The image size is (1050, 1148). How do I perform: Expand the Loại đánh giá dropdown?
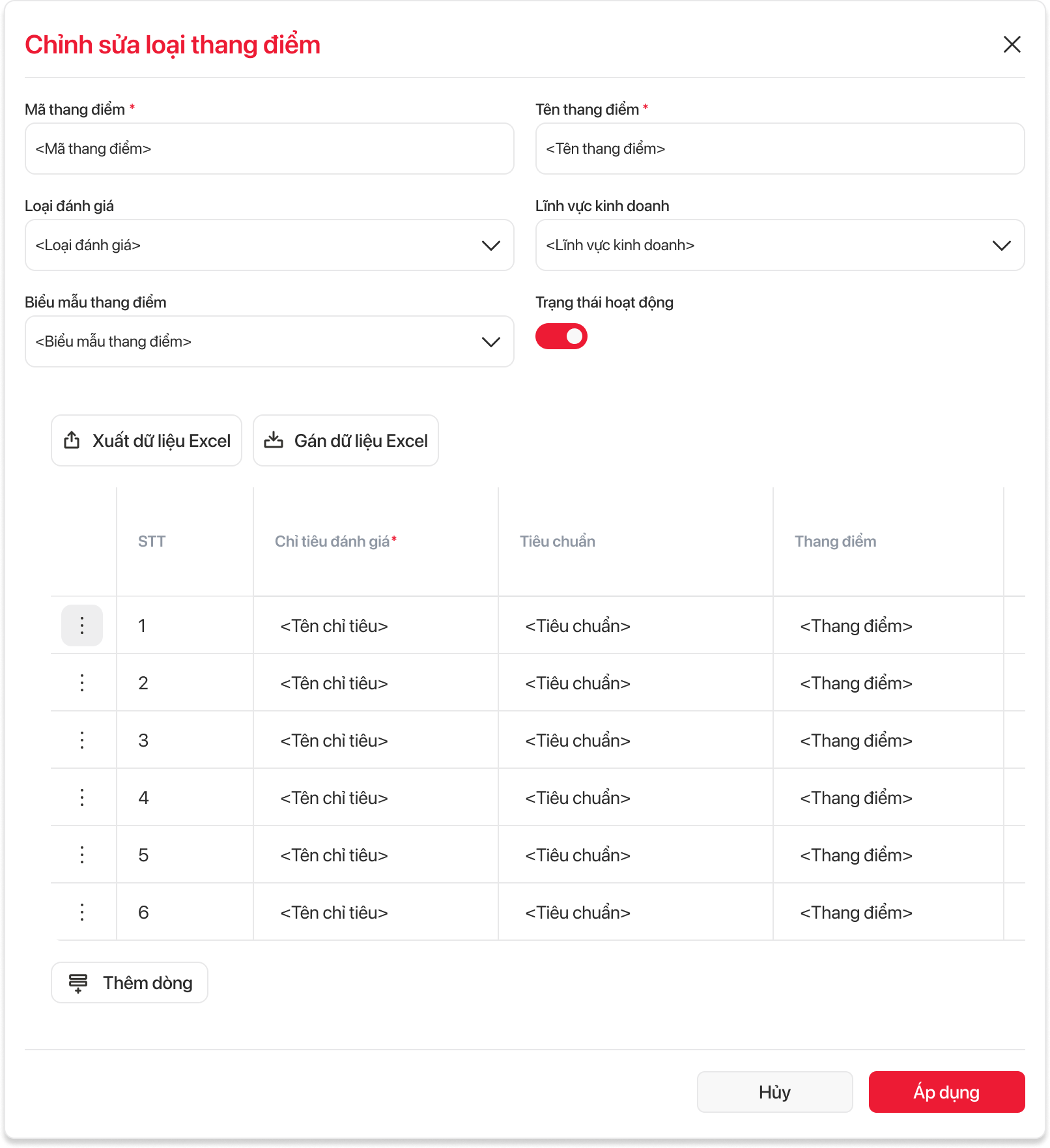point(269,245)
